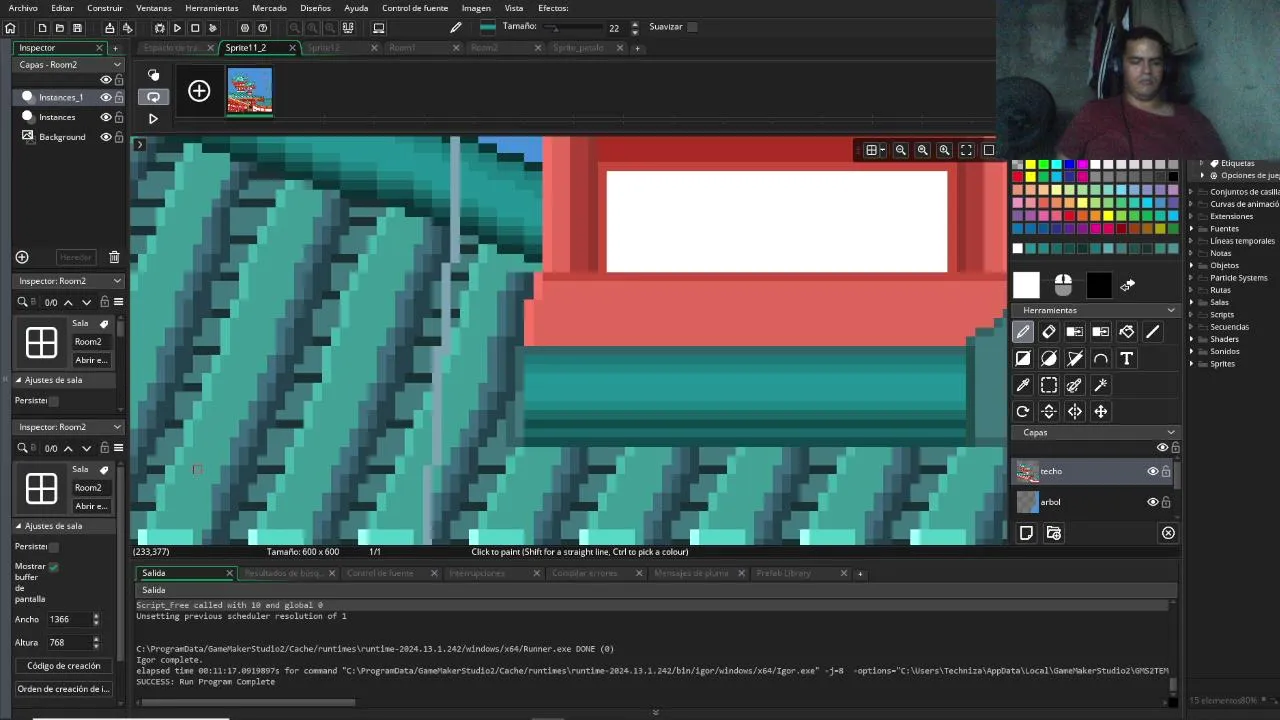Pick the white primary colour swatch
Viewport: 1280px width, 720px height.
(1026, 285)
